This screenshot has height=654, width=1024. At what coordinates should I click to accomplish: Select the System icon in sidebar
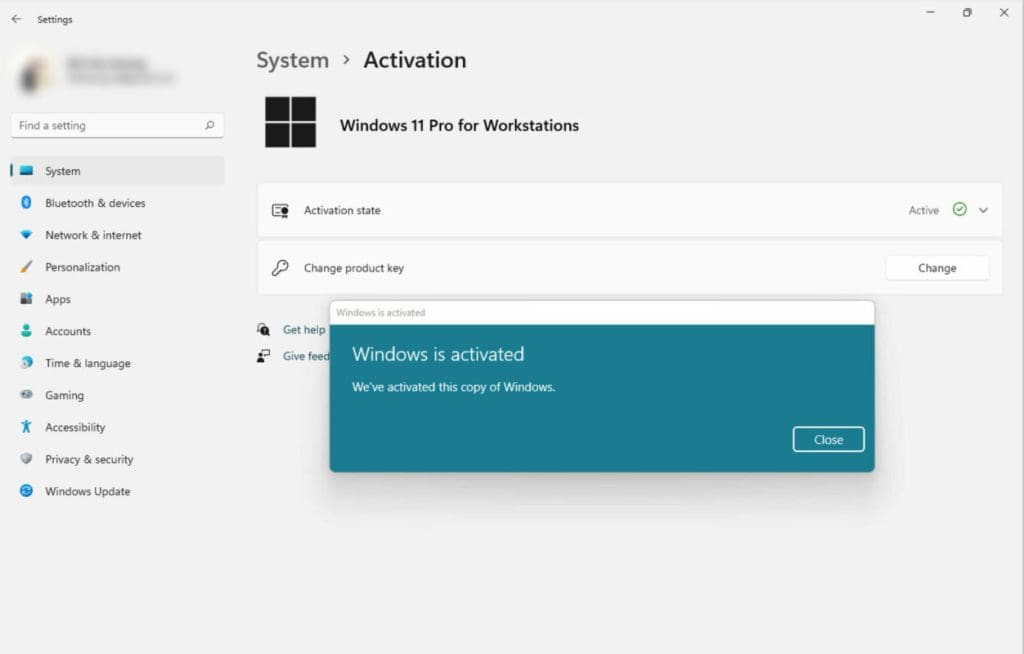pos(26,171)
